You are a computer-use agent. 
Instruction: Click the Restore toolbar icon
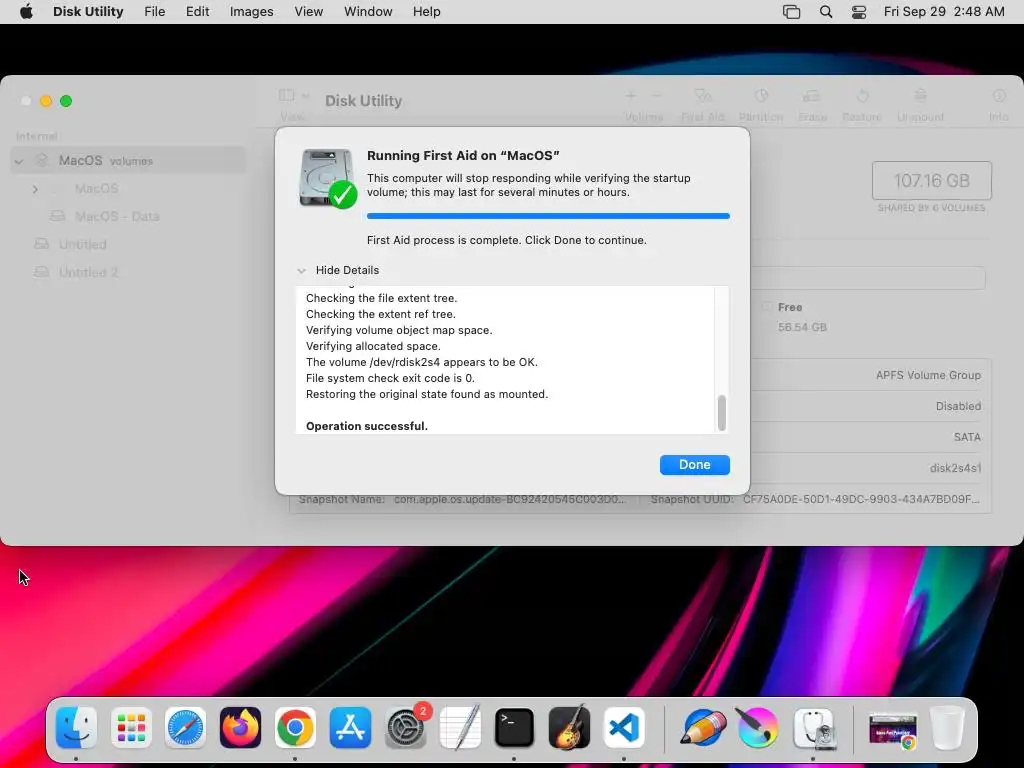pos(862,96)
